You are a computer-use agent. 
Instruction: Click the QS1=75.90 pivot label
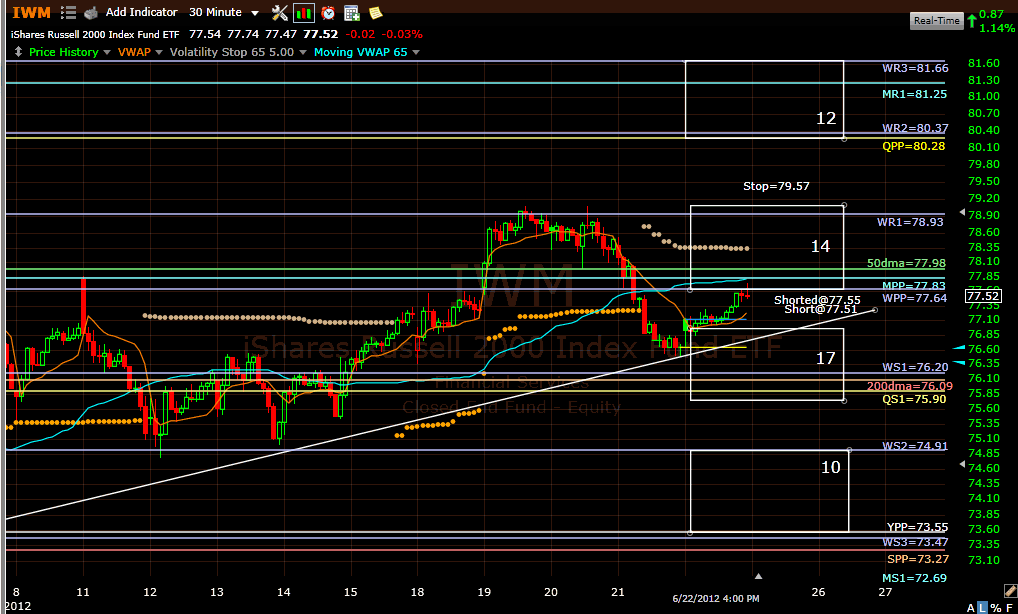[914, 399]
